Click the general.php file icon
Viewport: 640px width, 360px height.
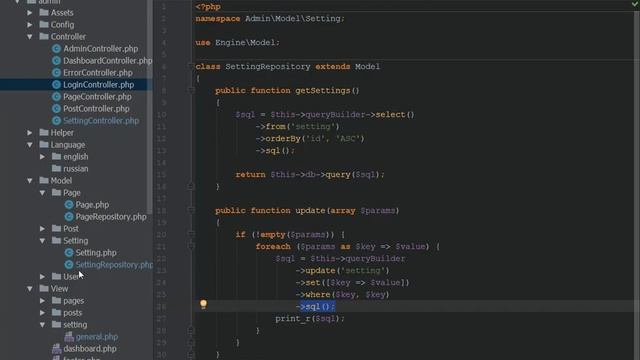click(x=69, y=337)
